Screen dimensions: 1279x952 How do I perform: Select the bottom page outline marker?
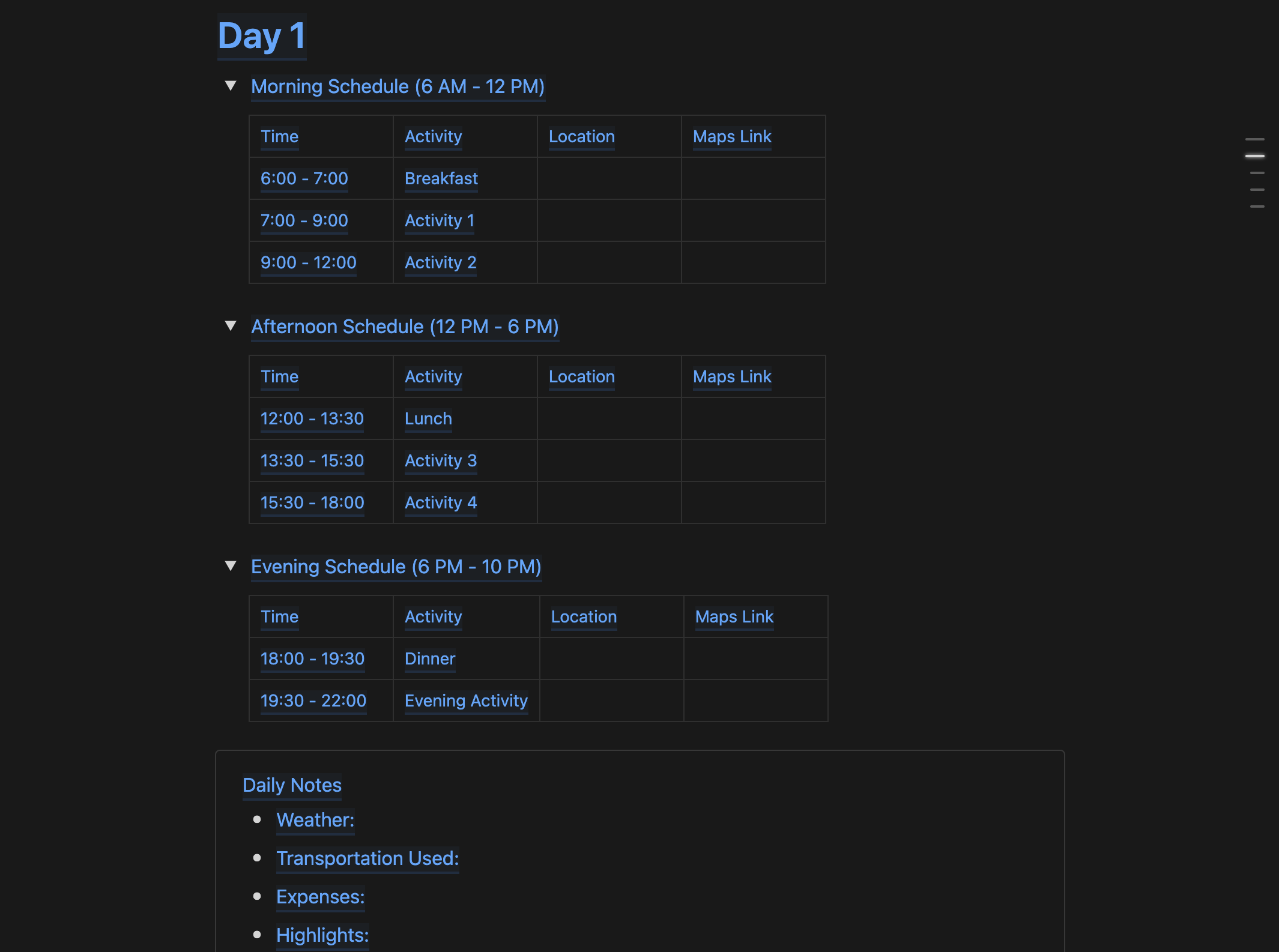[x=1257, y=206]
